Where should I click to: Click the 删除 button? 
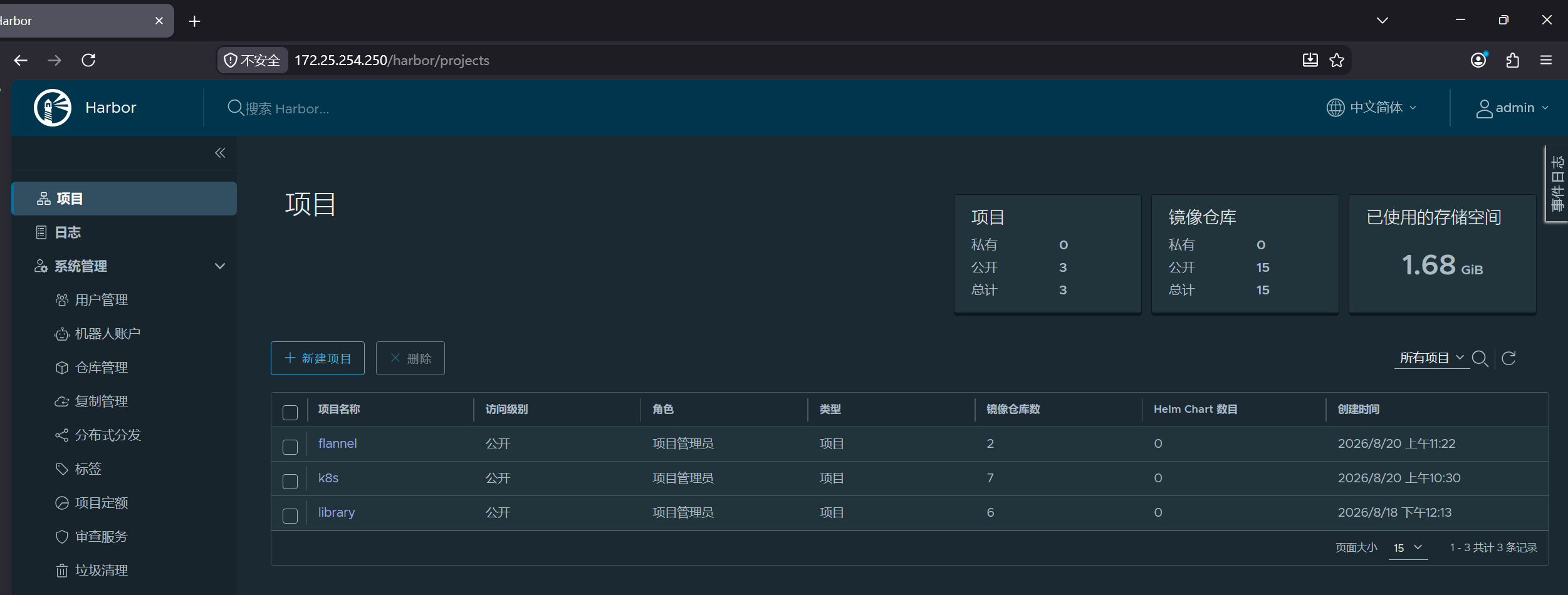[410, 358]
